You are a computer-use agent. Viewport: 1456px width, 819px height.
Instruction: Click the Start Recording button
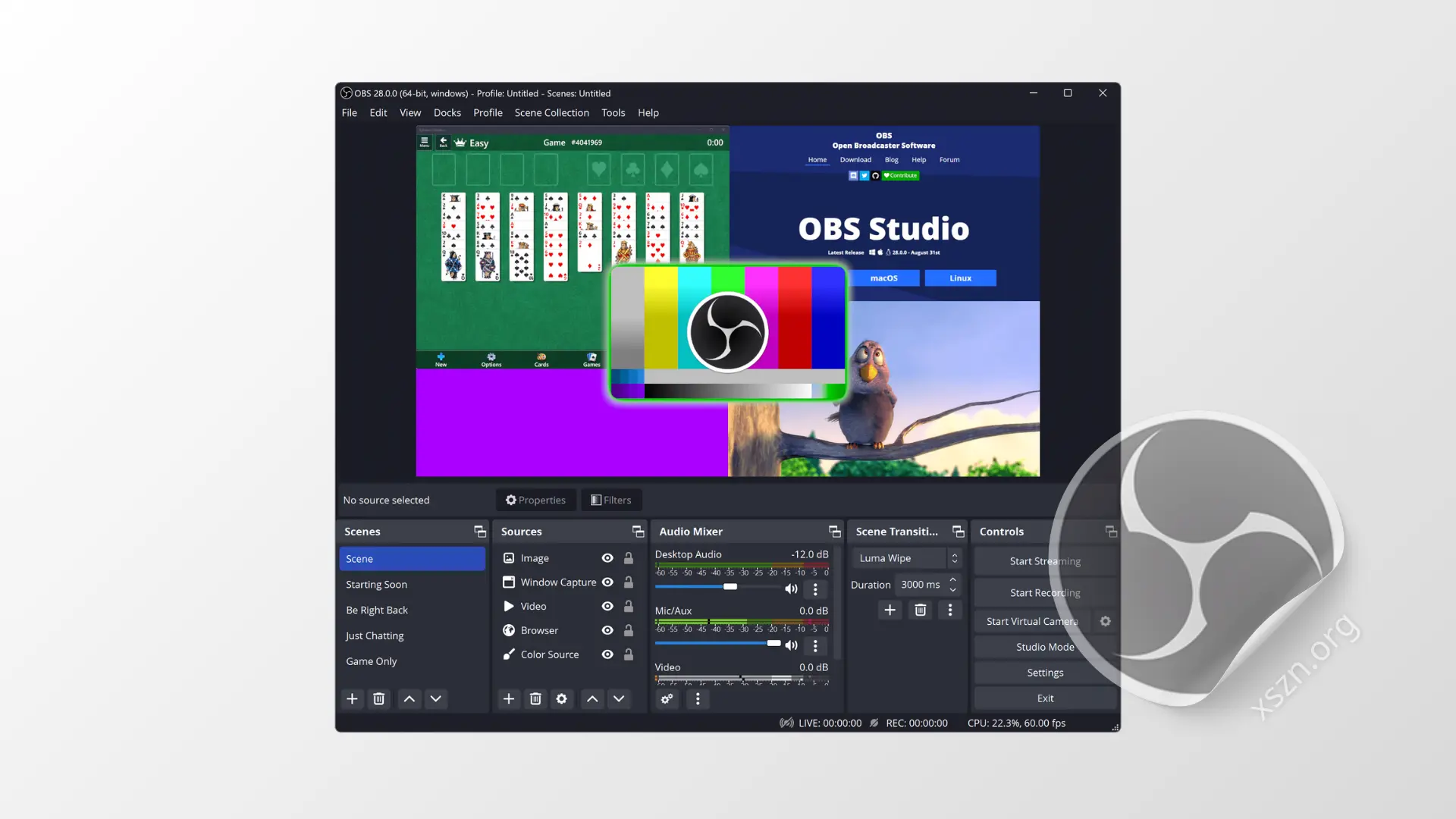1045,592
